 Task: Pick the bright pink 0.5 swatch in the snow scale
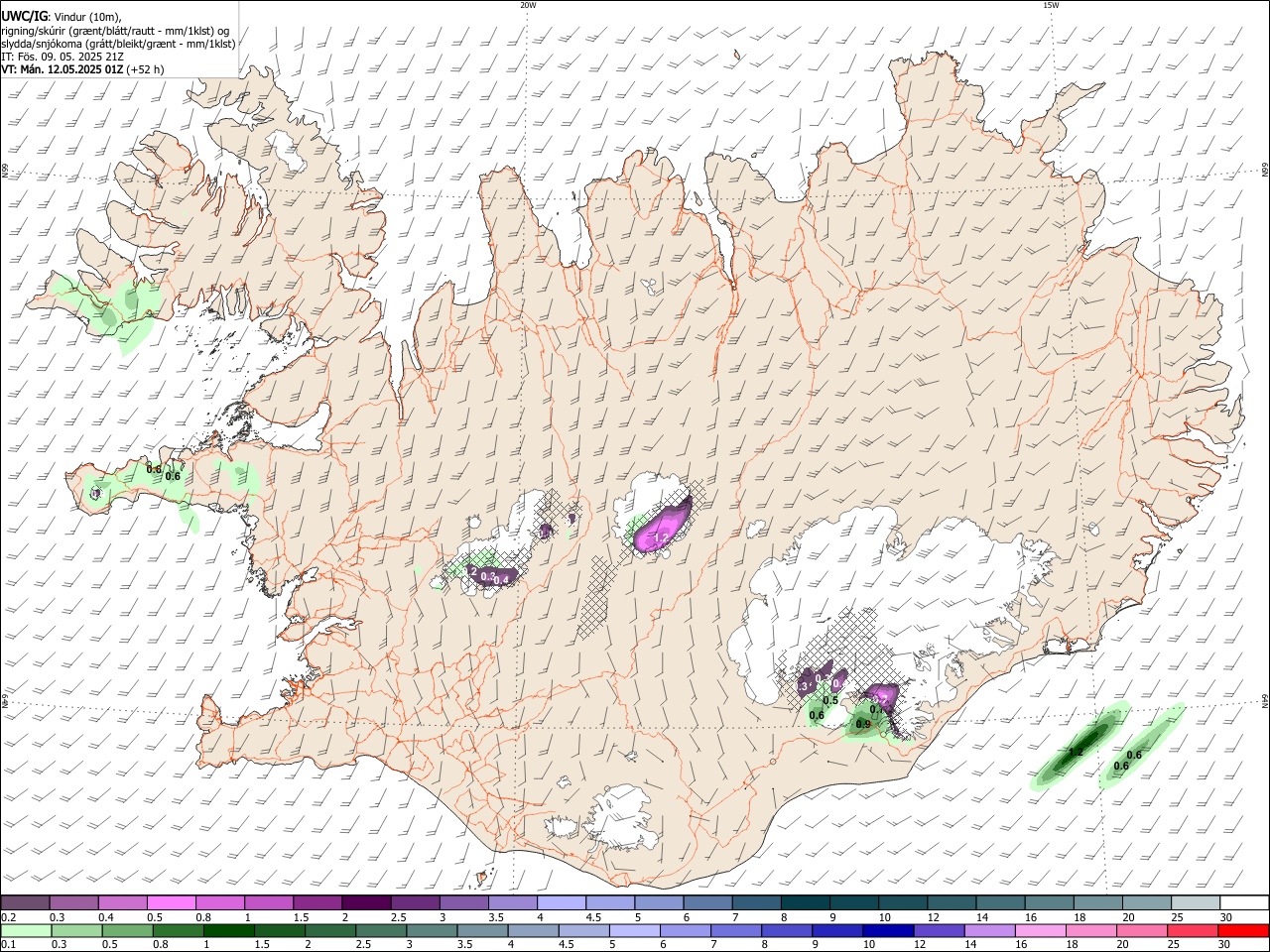(x=172, y=902)
